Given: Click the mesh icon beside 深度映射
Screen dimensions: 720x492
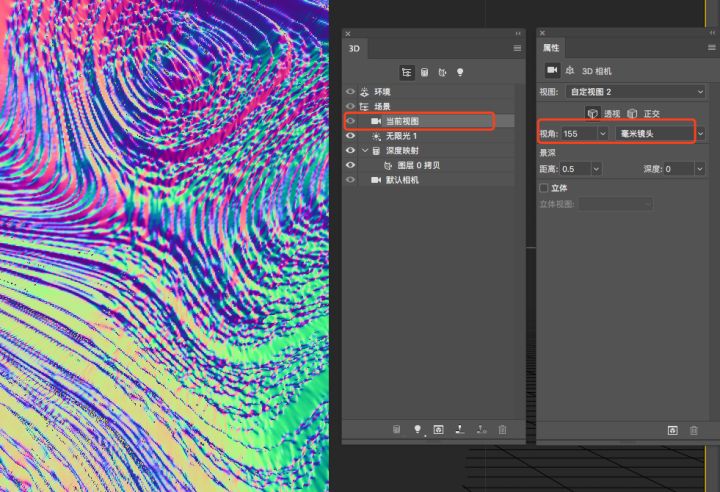Looking at the screenshot, I should pos(377,151).
